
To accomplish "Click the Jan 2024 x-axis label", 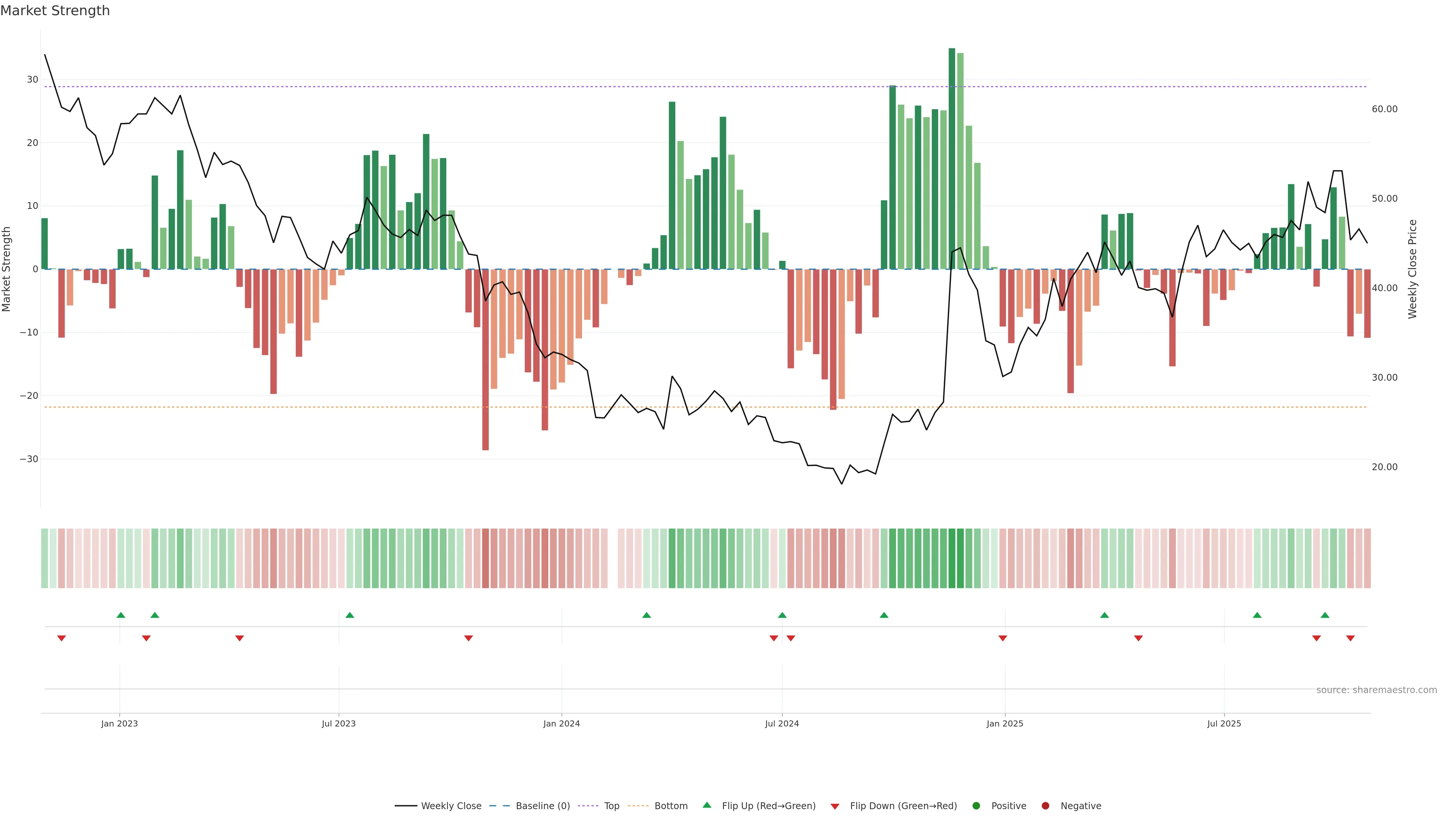I will (x=561, y=723).
